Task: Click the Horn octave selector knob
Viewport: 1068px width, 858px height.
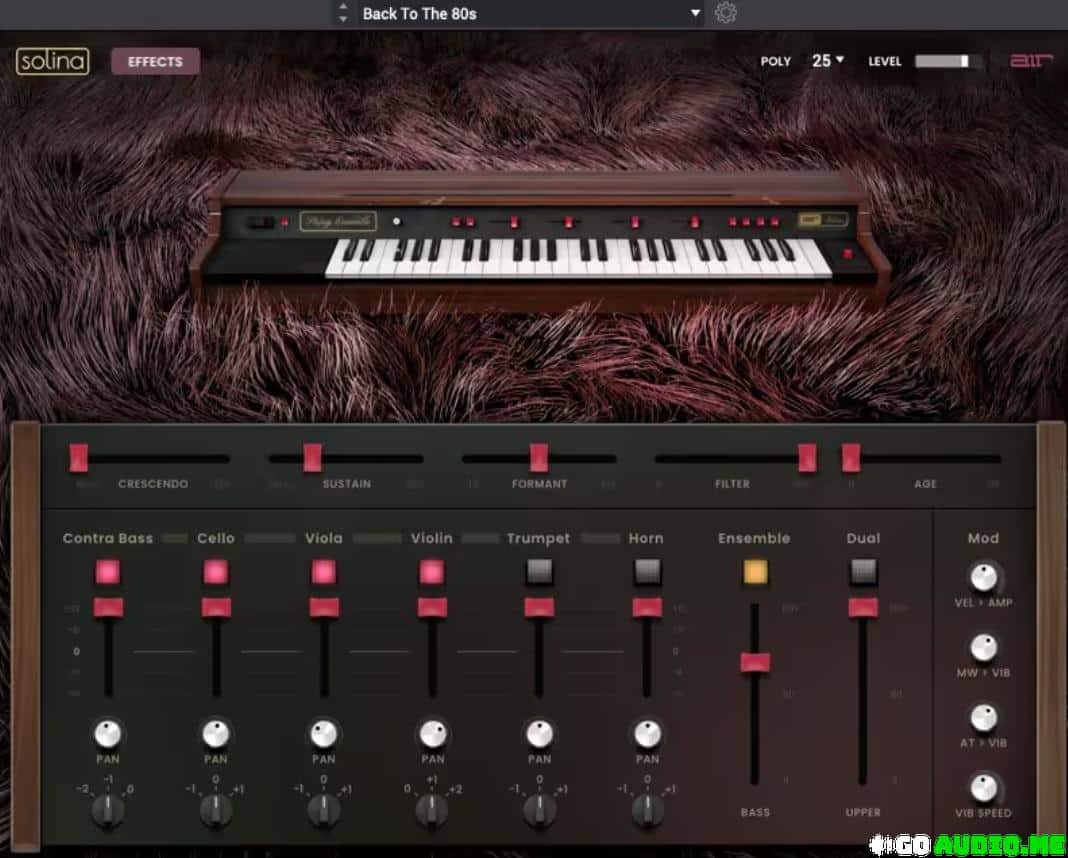Action: pos(647,810)
